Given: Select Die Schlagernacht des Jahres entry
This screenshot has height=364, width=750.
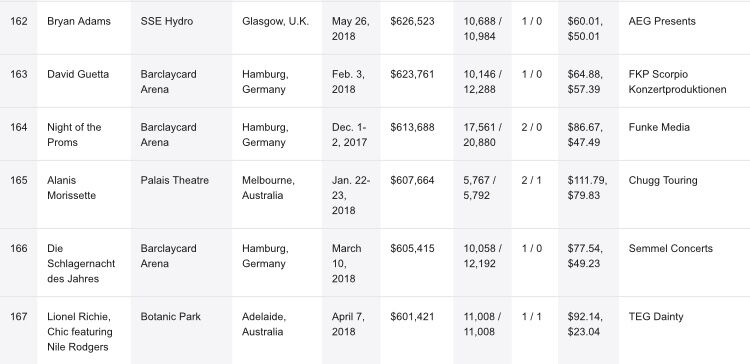Looking at the screenshot, I should click(81, 264).
